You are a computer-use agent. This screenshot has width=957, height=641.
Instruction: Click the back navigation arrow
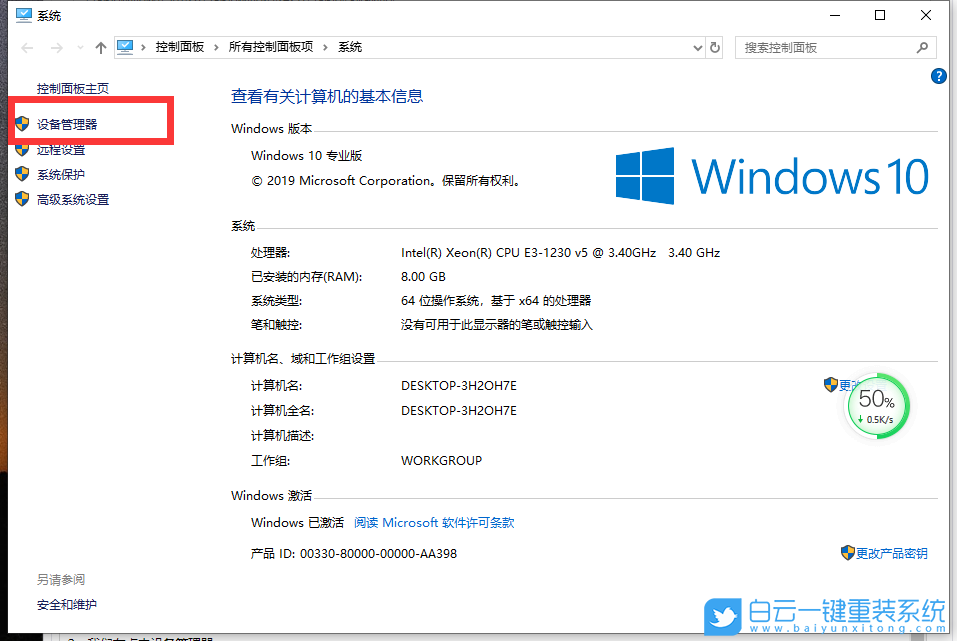[x=28, y=46]
